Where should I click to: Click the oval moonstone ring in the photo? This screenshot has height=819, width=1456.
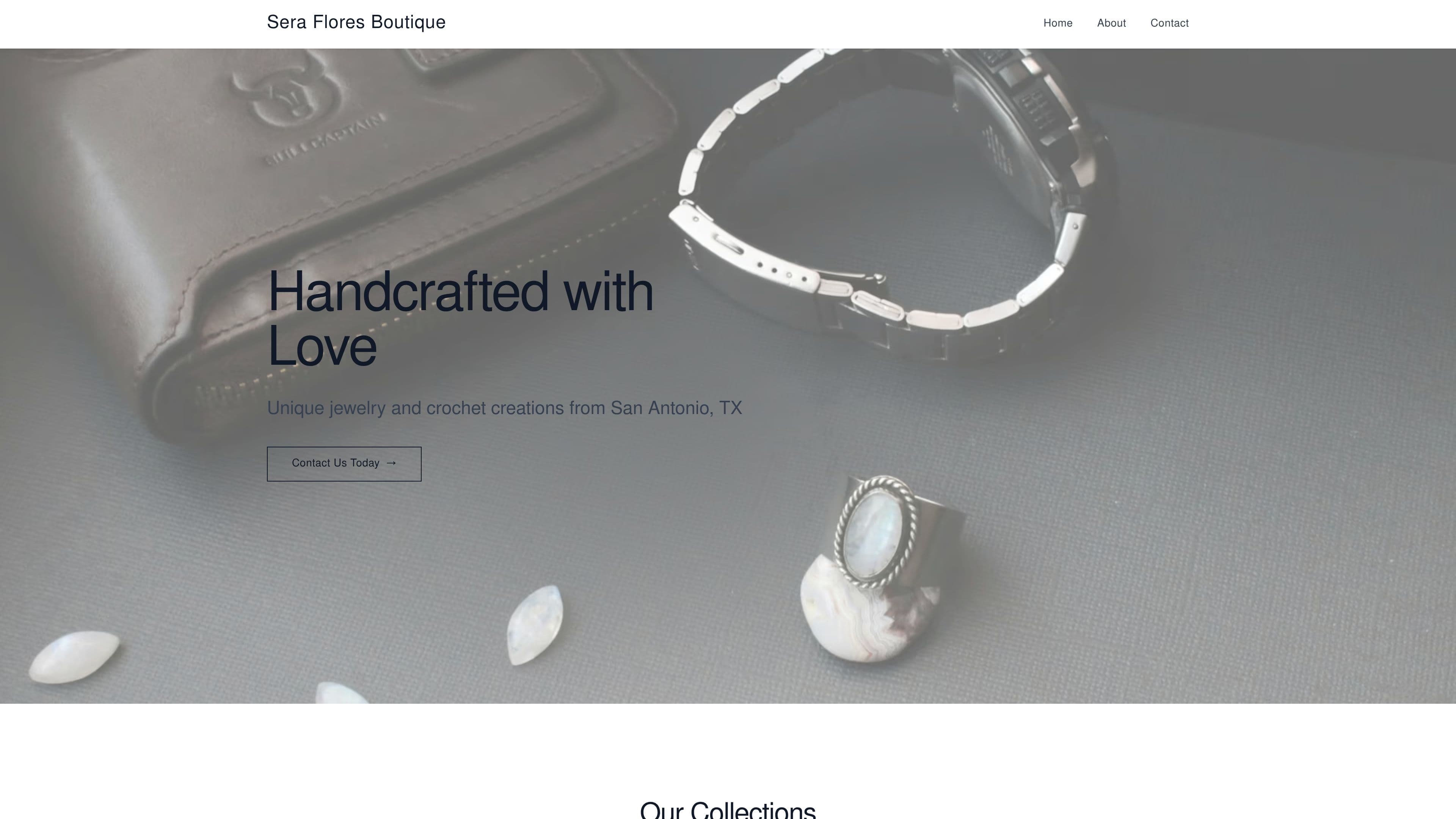click(x=875, y=531)
